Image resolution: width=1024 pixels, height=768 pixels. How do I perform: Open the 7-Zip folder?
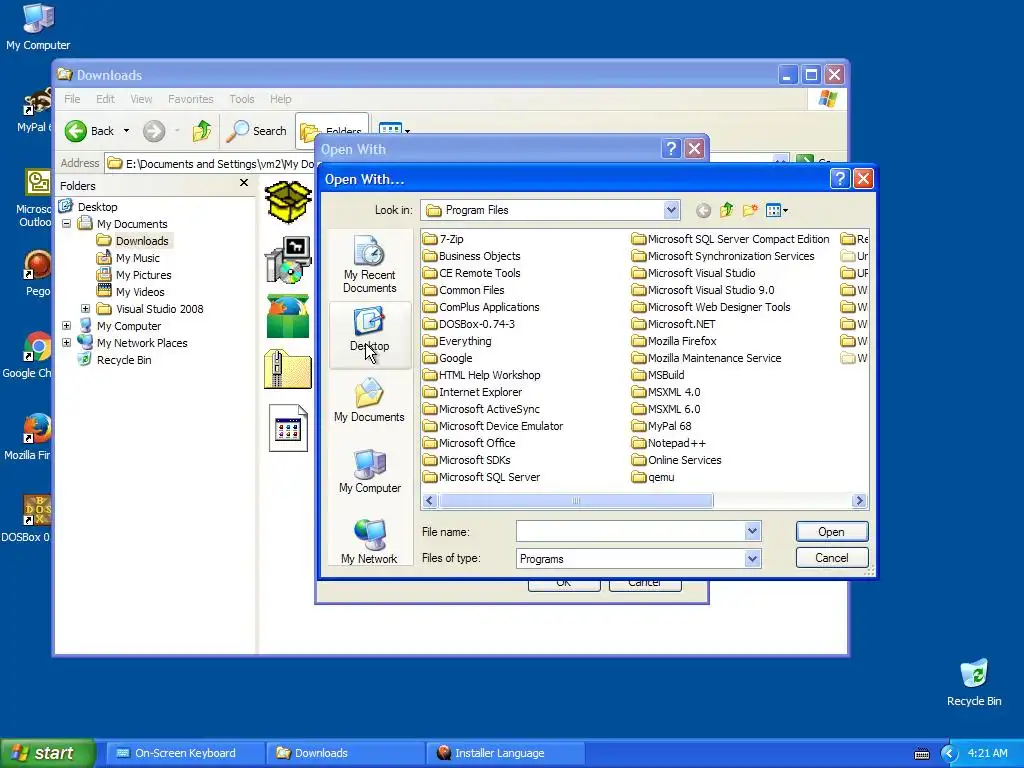click(443, 239)
